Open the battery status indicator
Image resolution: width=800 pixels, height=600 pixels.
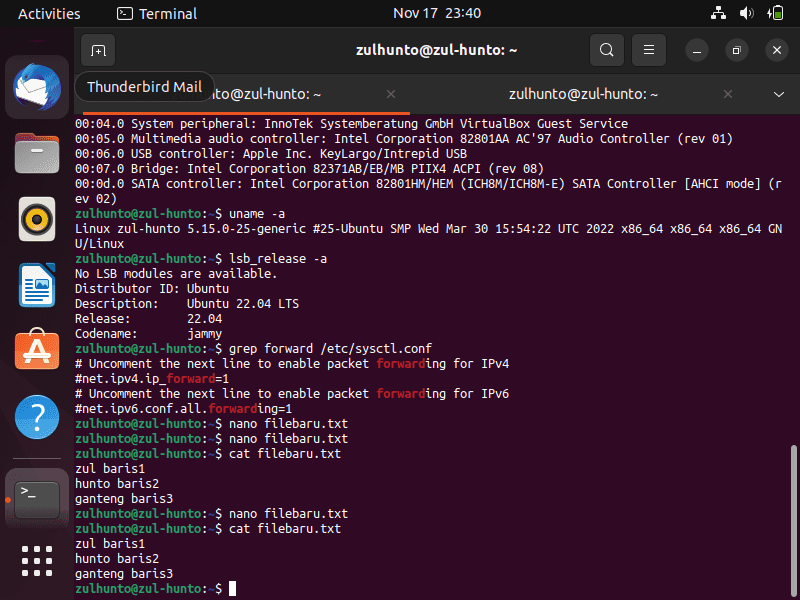coord(775,13)
